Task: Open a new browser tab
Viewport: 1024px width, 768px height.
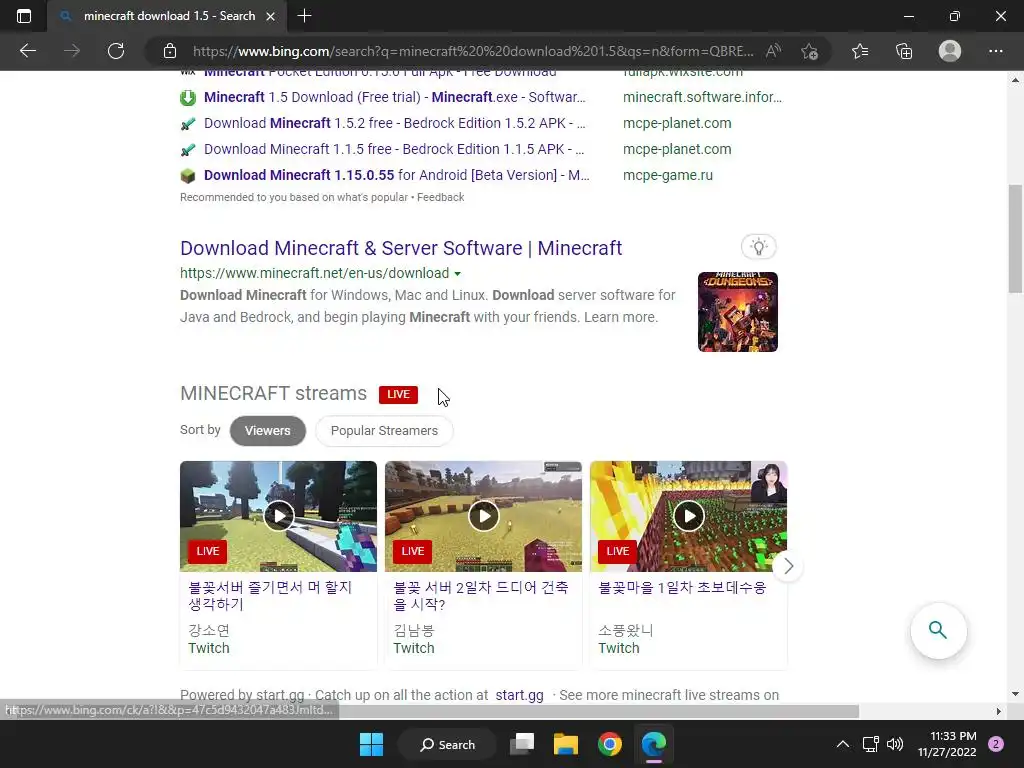Action: [x=304, y=16]
